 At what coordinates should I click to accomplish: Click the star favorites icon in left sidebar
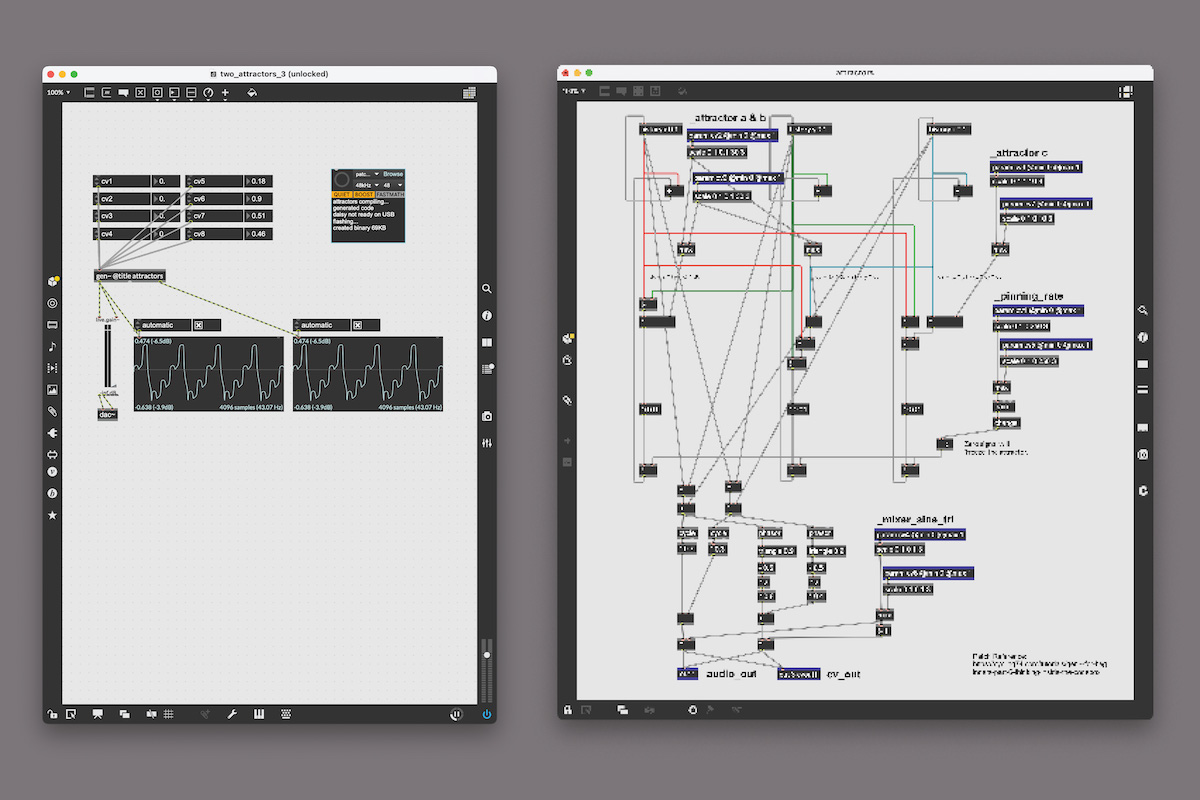pyautogui.click(x=52, y=515)
